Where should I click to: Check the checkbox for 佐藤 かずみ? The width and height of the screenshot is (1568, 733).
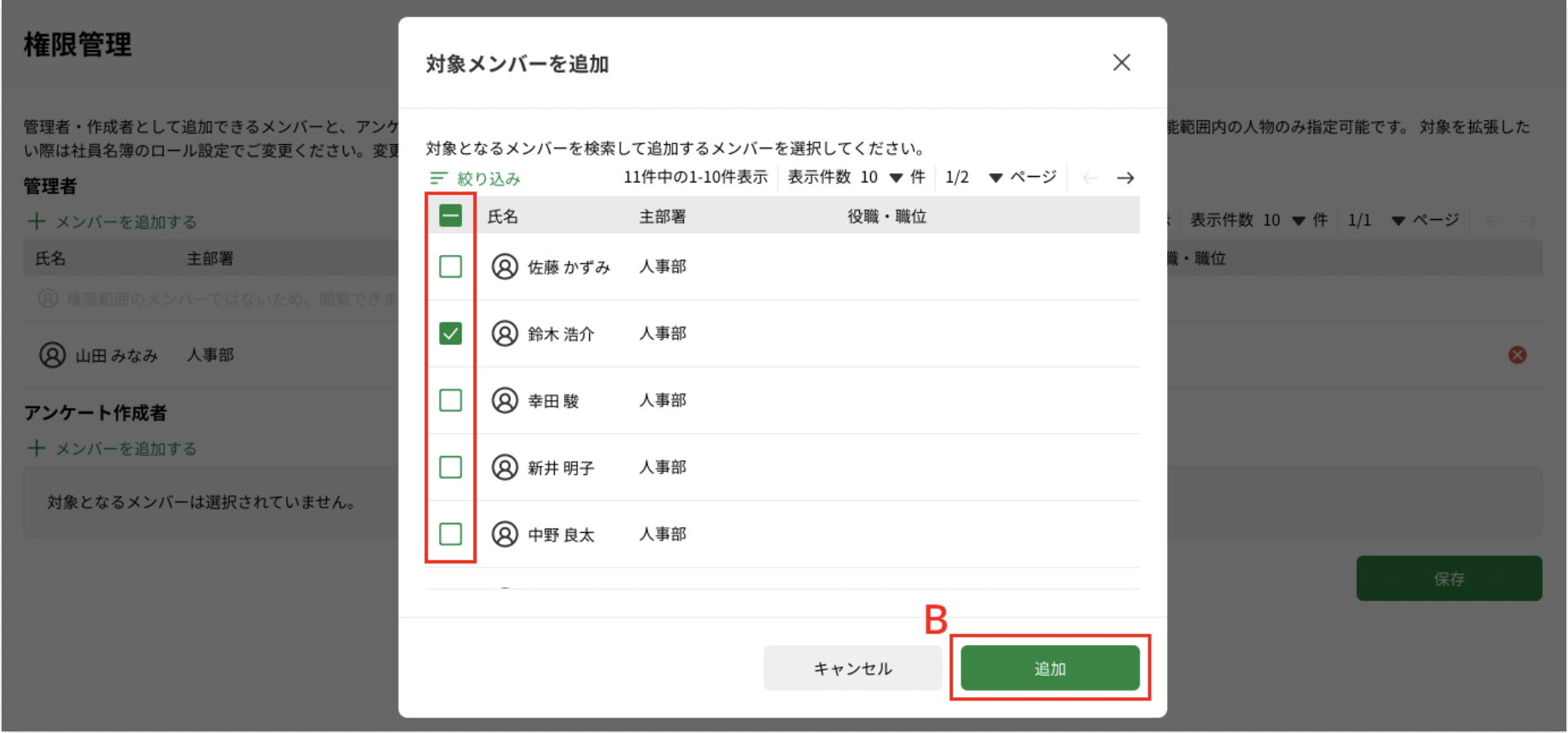450,266
